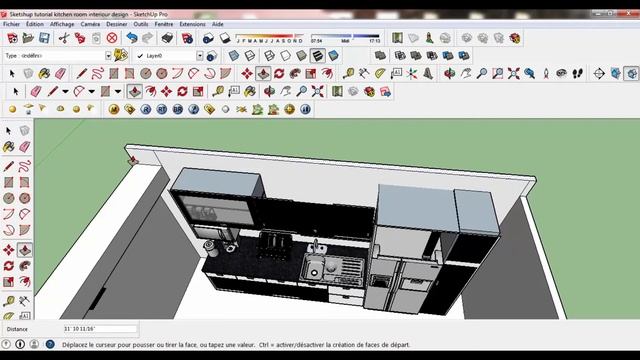The image size is (640, 360).
Task: Click the blue RT plugin icon
Action: (162, 109)
